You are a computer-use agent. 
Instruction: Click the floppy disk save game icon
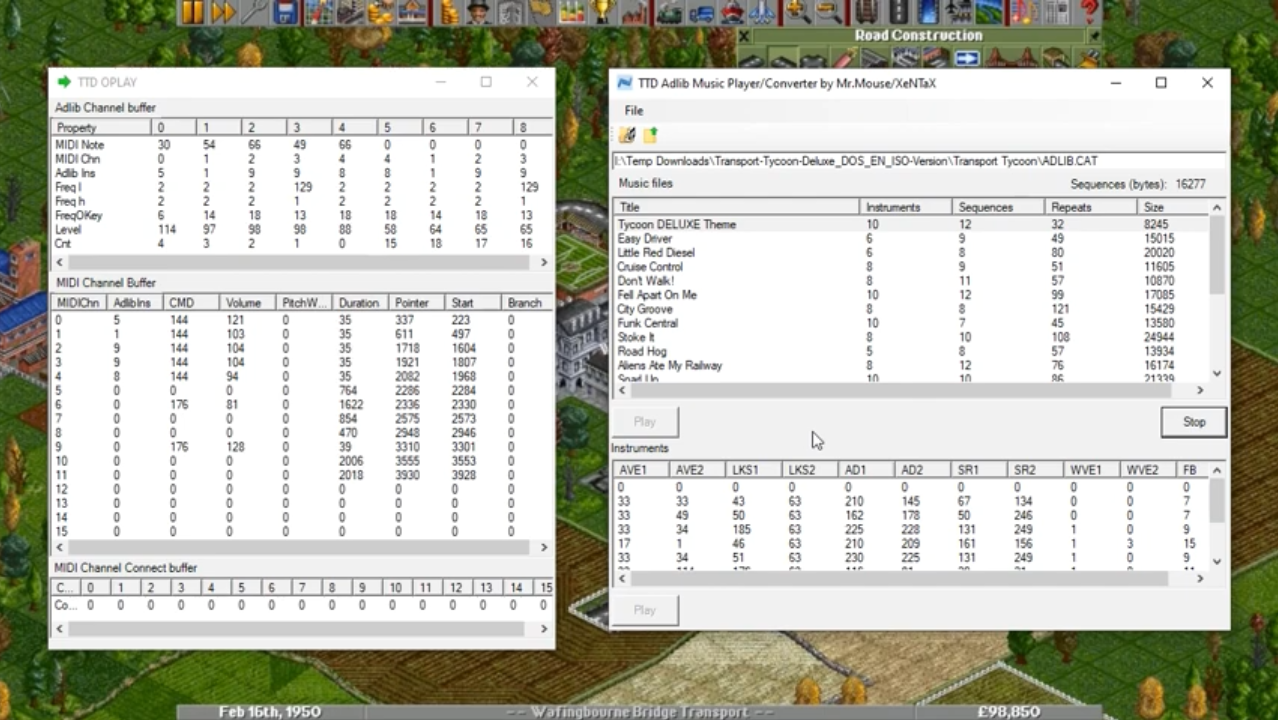coord(286,12)
